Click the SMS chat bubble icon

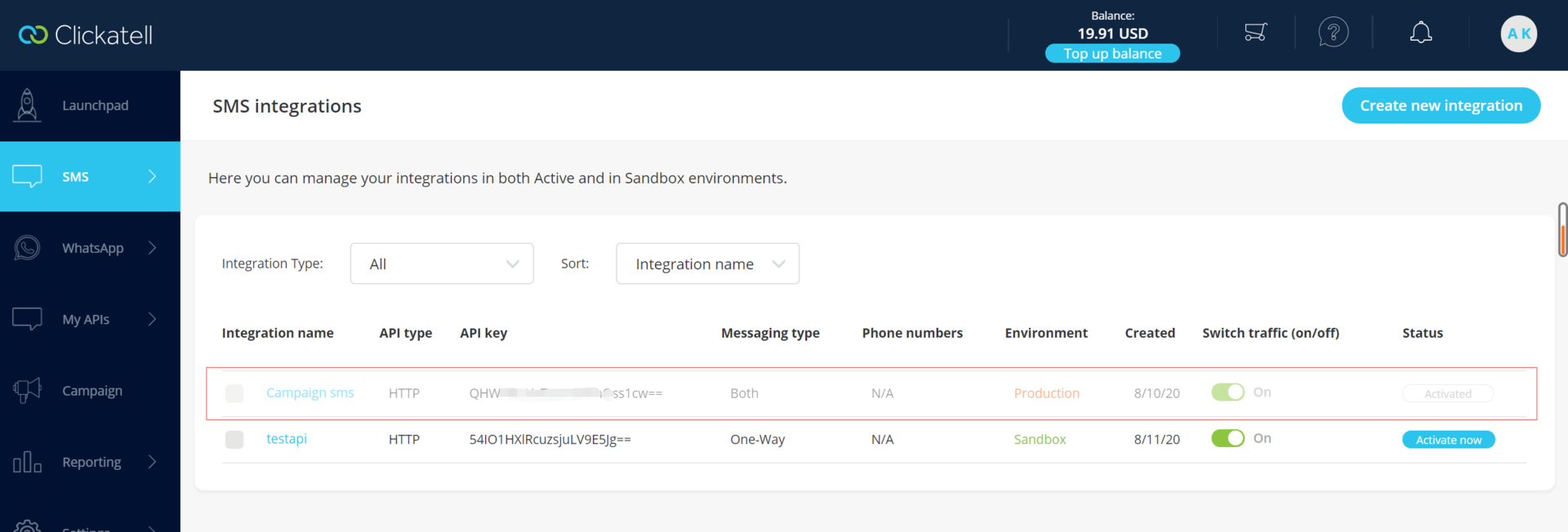click(27, 176)
